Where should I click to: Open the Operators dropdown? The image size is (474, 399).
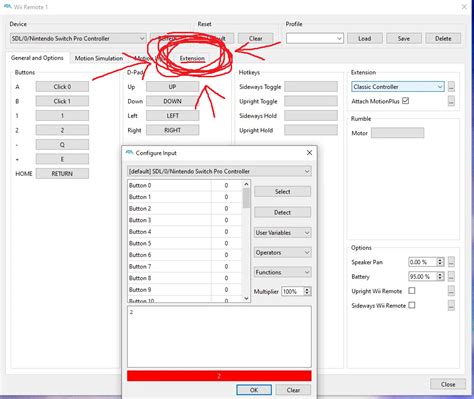coord(283,253)
